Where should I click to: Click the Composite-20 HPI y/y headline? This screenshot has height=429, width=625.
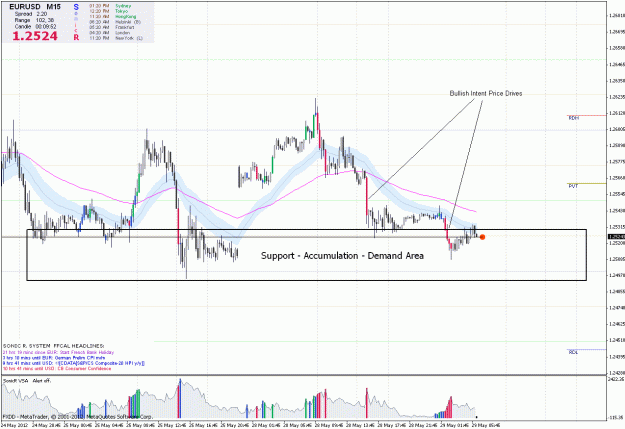pos(74,363)
